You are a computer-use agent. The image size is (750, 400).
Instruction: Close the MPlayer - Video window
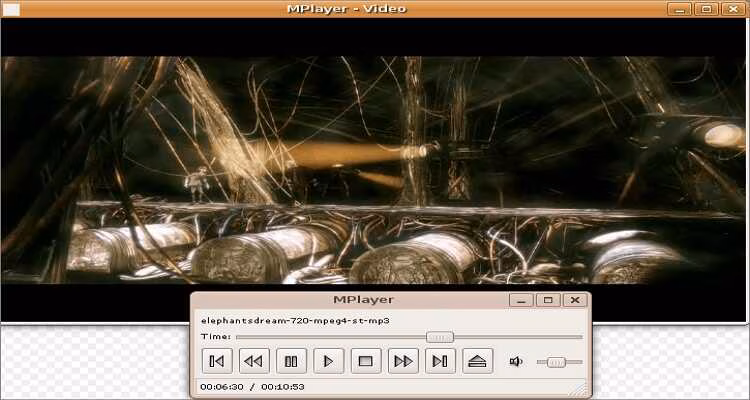point(733,9)
